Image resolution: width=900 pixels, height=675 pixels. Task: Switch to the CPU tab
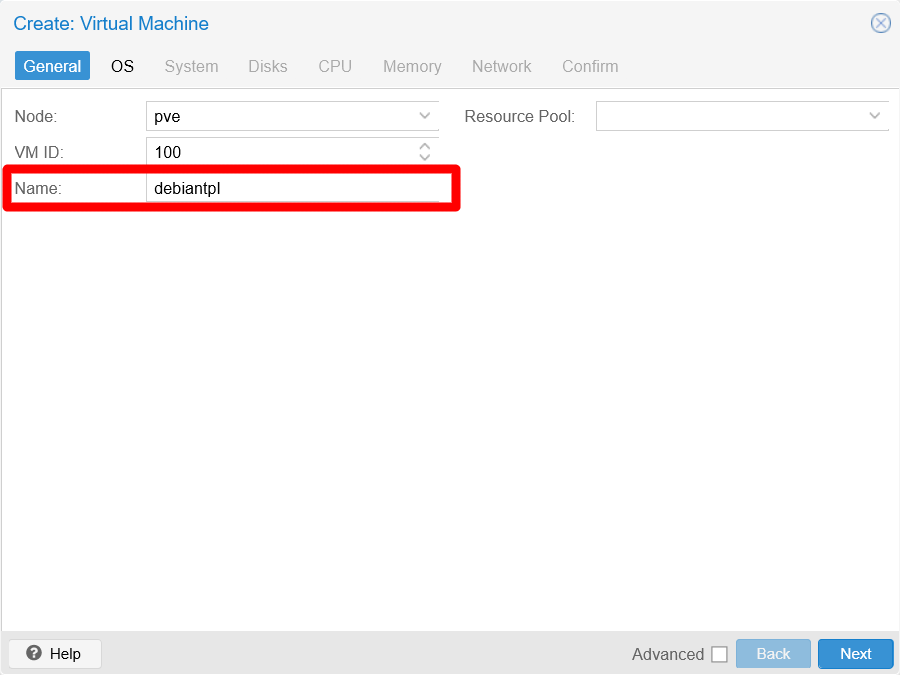click(334, 66)
